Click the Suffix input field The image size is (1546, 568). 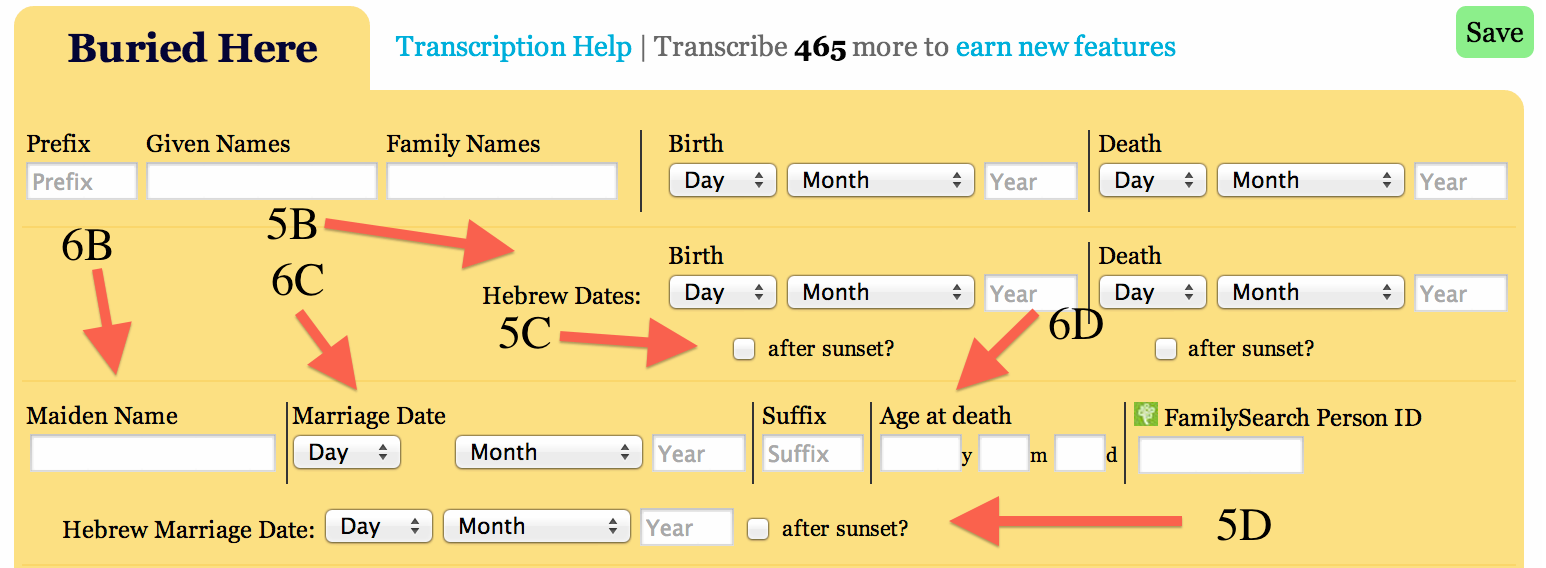[x=812, y=454]
